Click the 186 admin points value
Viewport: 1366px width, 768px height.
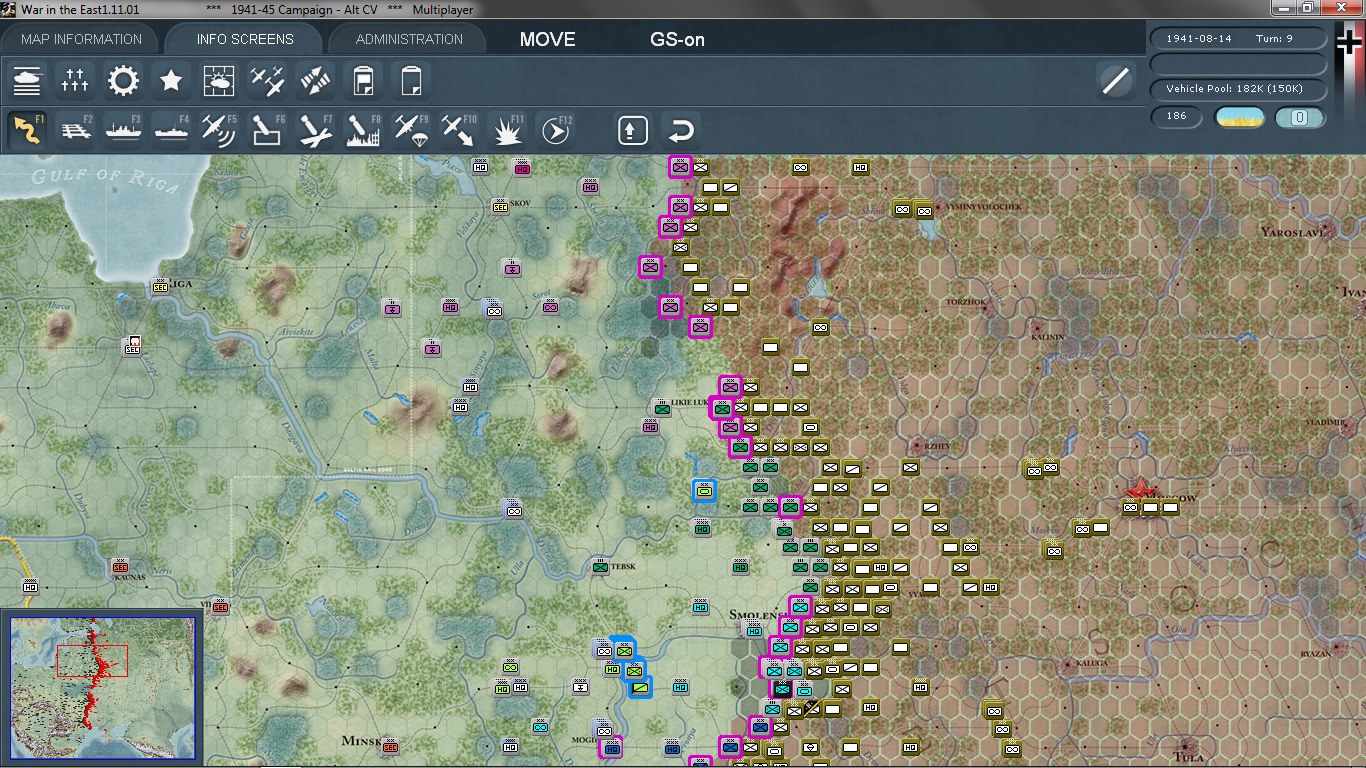point(1177,116)
